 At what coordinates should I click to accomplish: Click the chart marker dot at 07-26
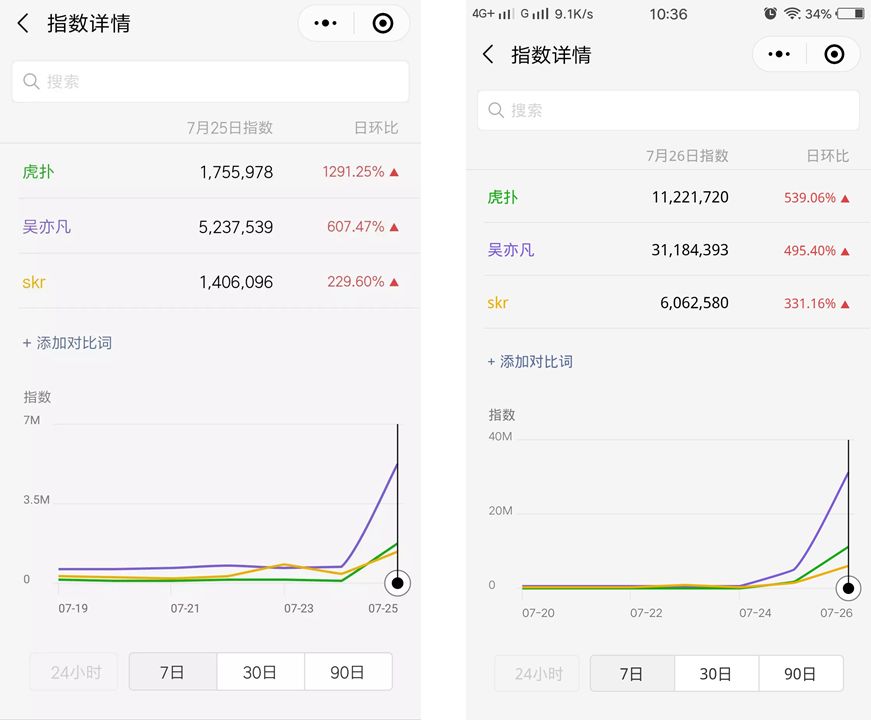pos(848,588)
